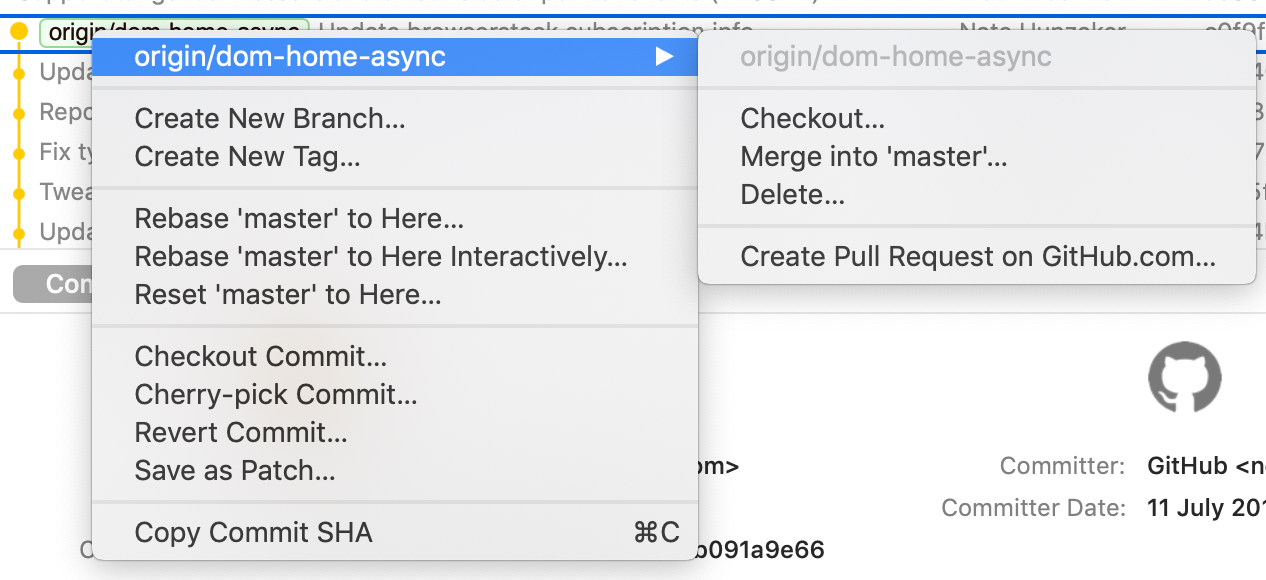Click the SHA text ending 'b091a9e66'
This screenshot has width=1266, height=580.
coord(761,549)
